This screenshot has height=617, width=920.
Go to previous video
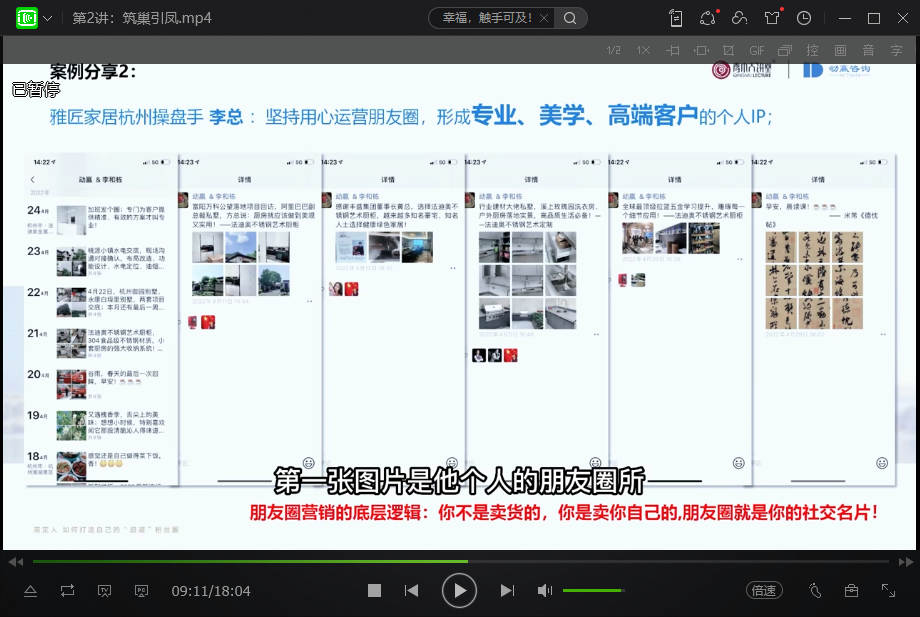click(411, 591)
